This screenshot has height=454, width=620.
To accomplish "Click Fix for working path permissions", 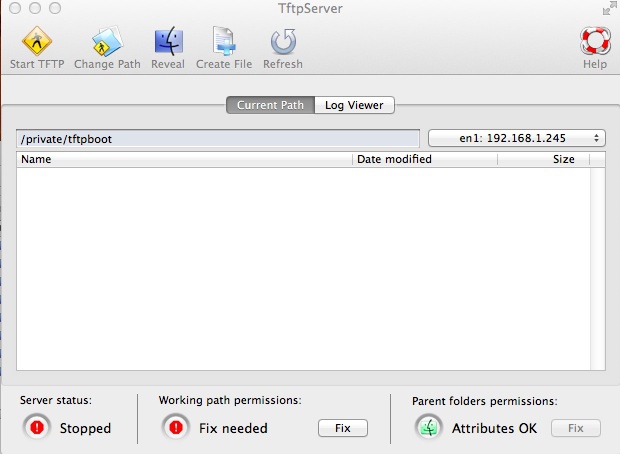I will (343, 428).
